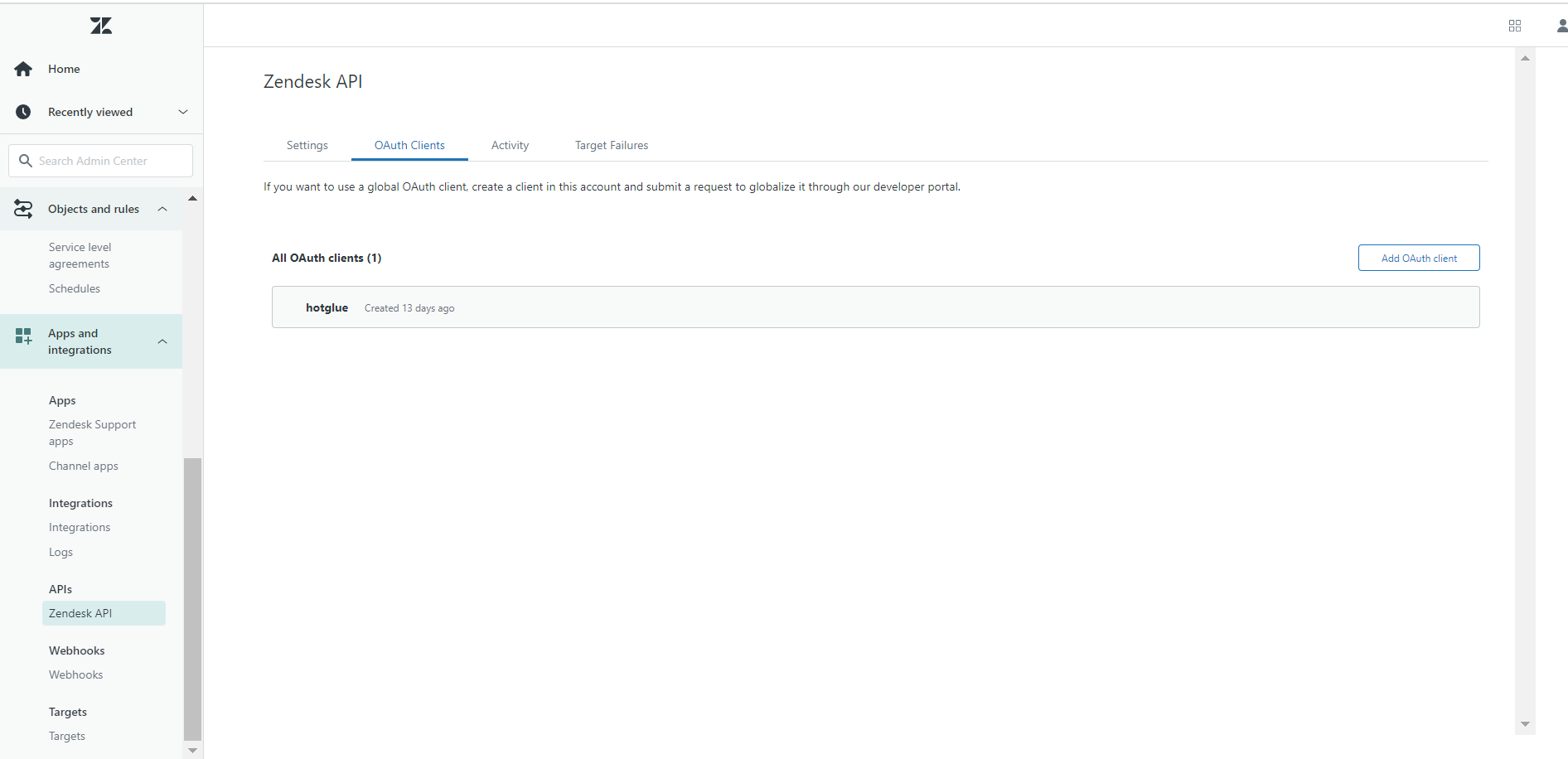Click the Apps and integrations icon

[x=23, y=336]
